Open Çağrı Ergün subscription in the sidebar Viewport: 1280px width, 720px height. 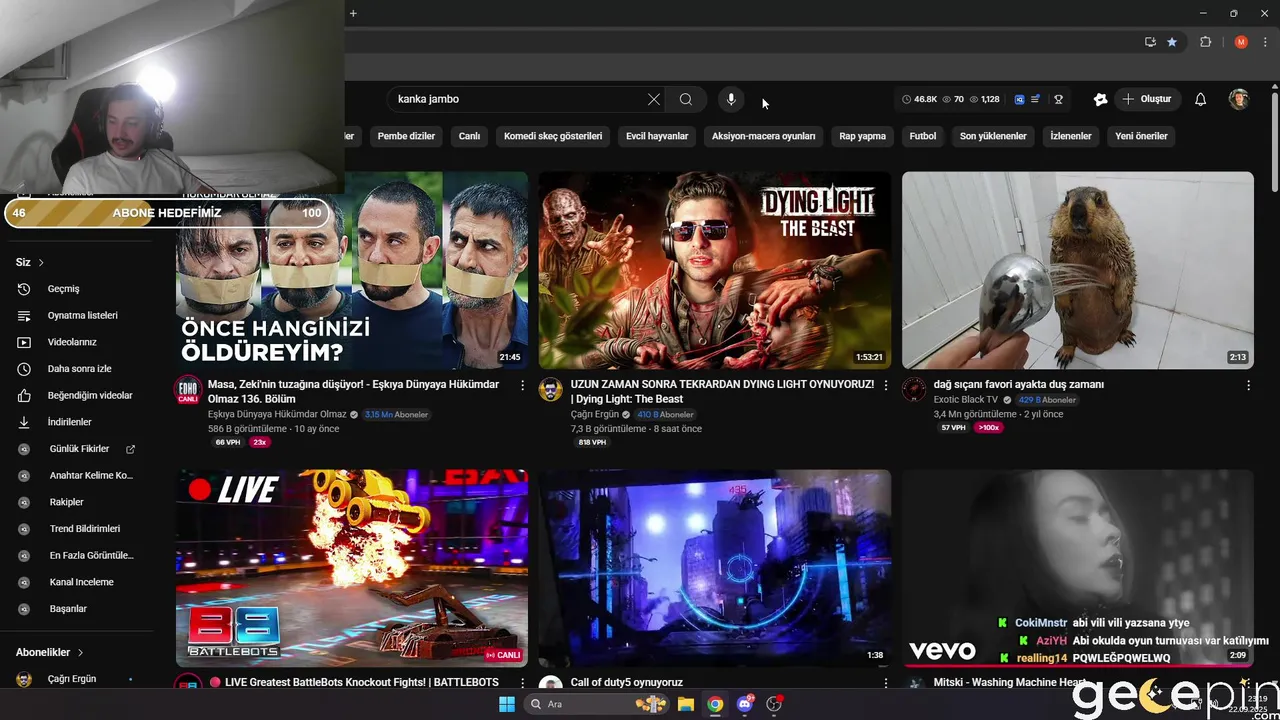(x=77, y=679)
